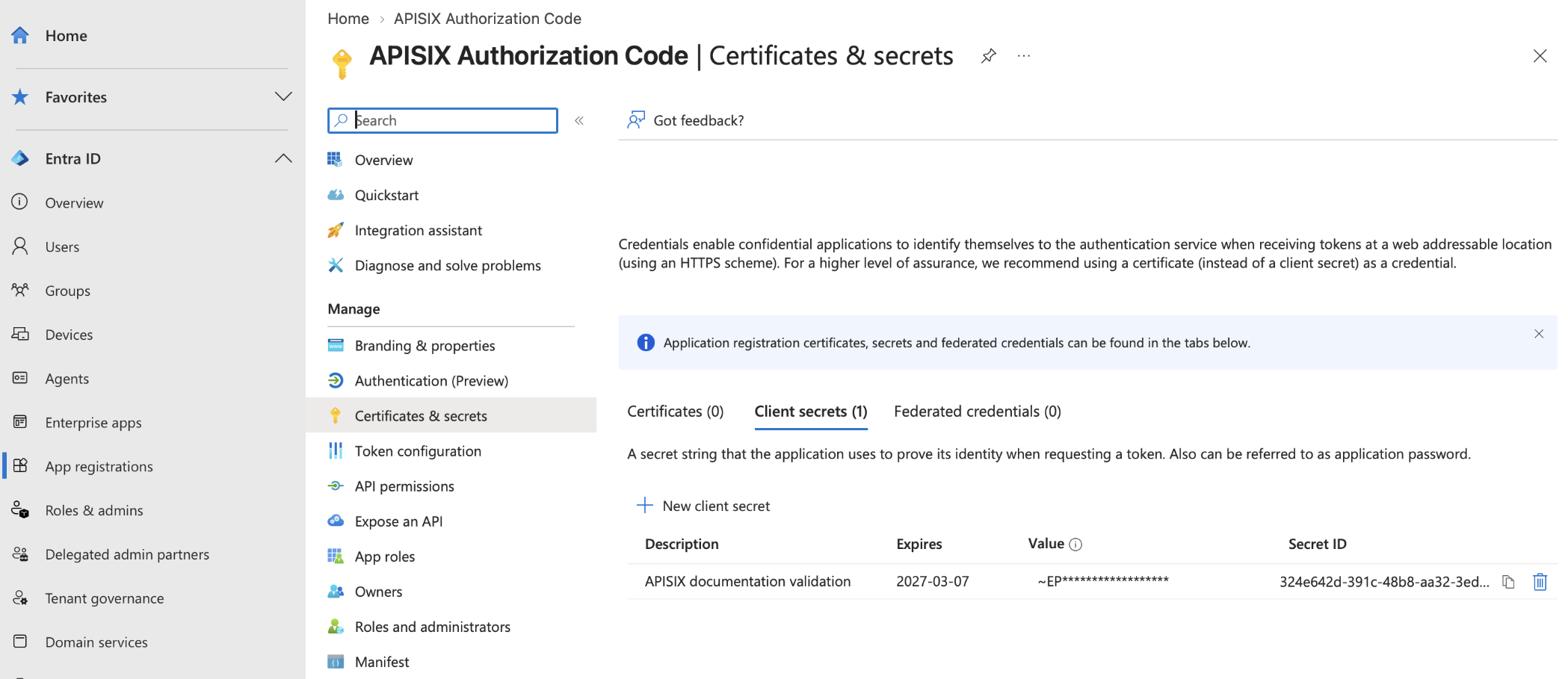Click the Secret ID value 324e642d-391c
This screenshot has height=679, width=1568.
click(x=1384, y=582)
